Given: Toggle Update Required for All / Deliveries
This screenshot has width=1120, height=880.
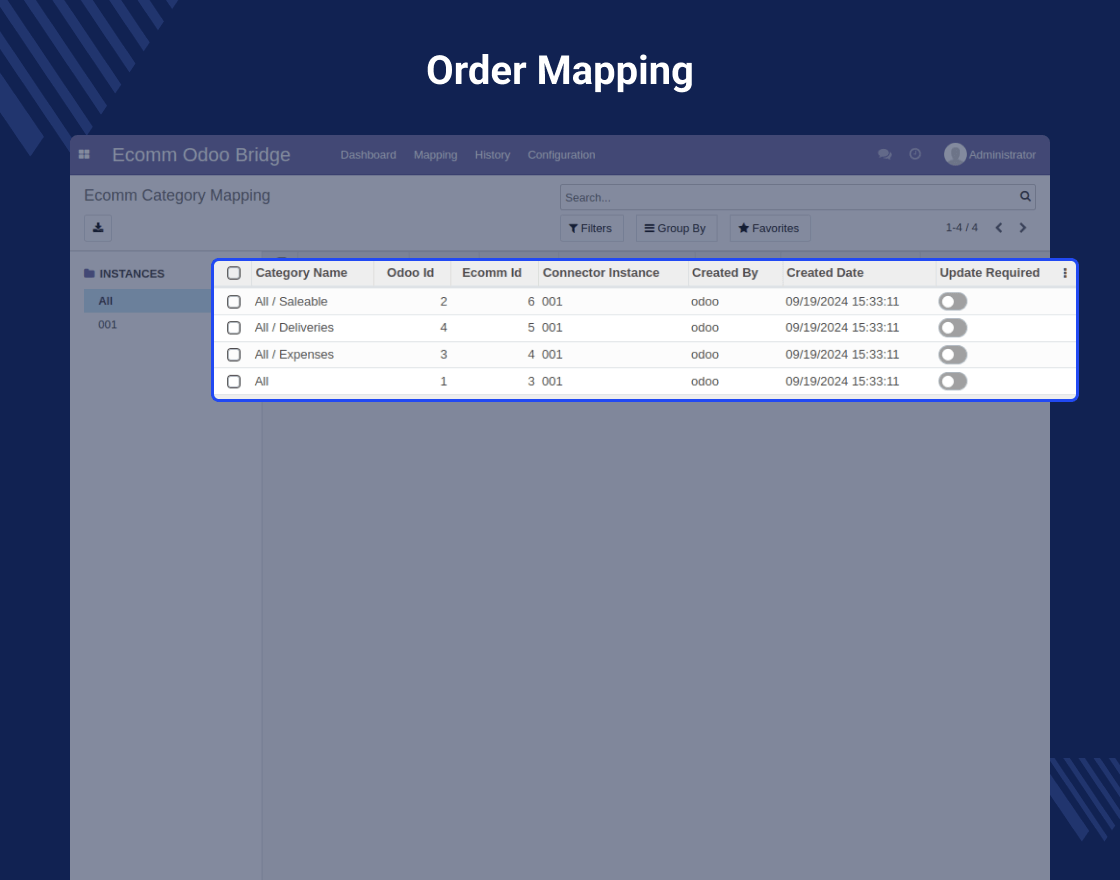Looking at the screenshot, I should point(953,328).
